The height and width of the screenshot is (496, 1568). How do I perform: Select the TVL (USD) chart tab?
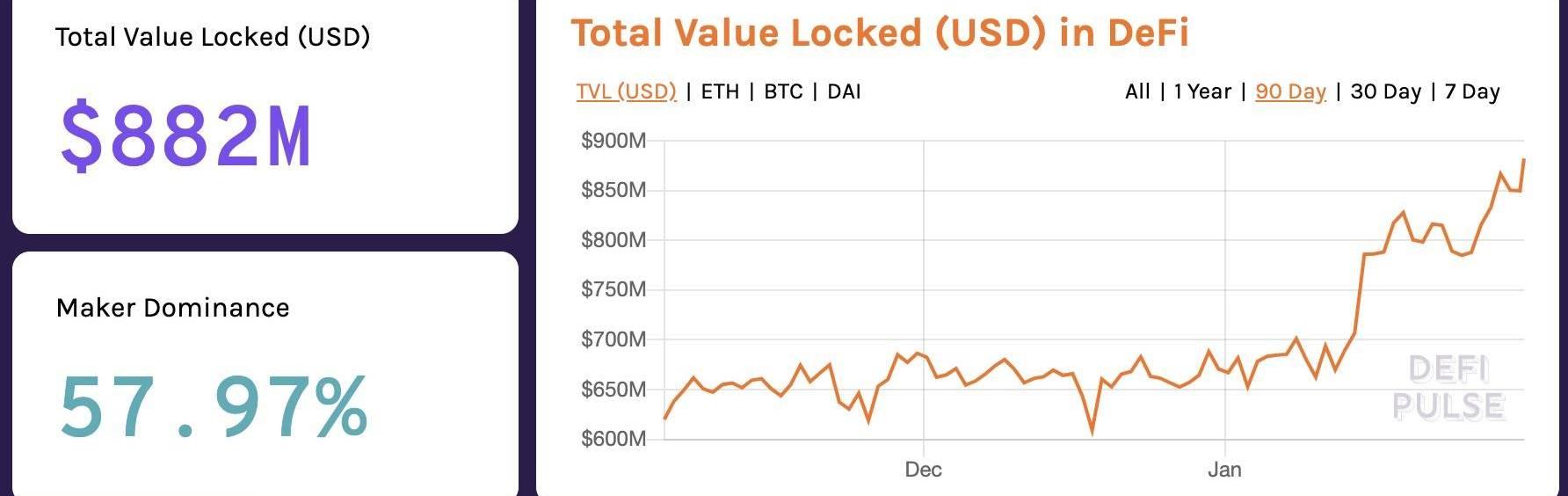pos(626,91)
